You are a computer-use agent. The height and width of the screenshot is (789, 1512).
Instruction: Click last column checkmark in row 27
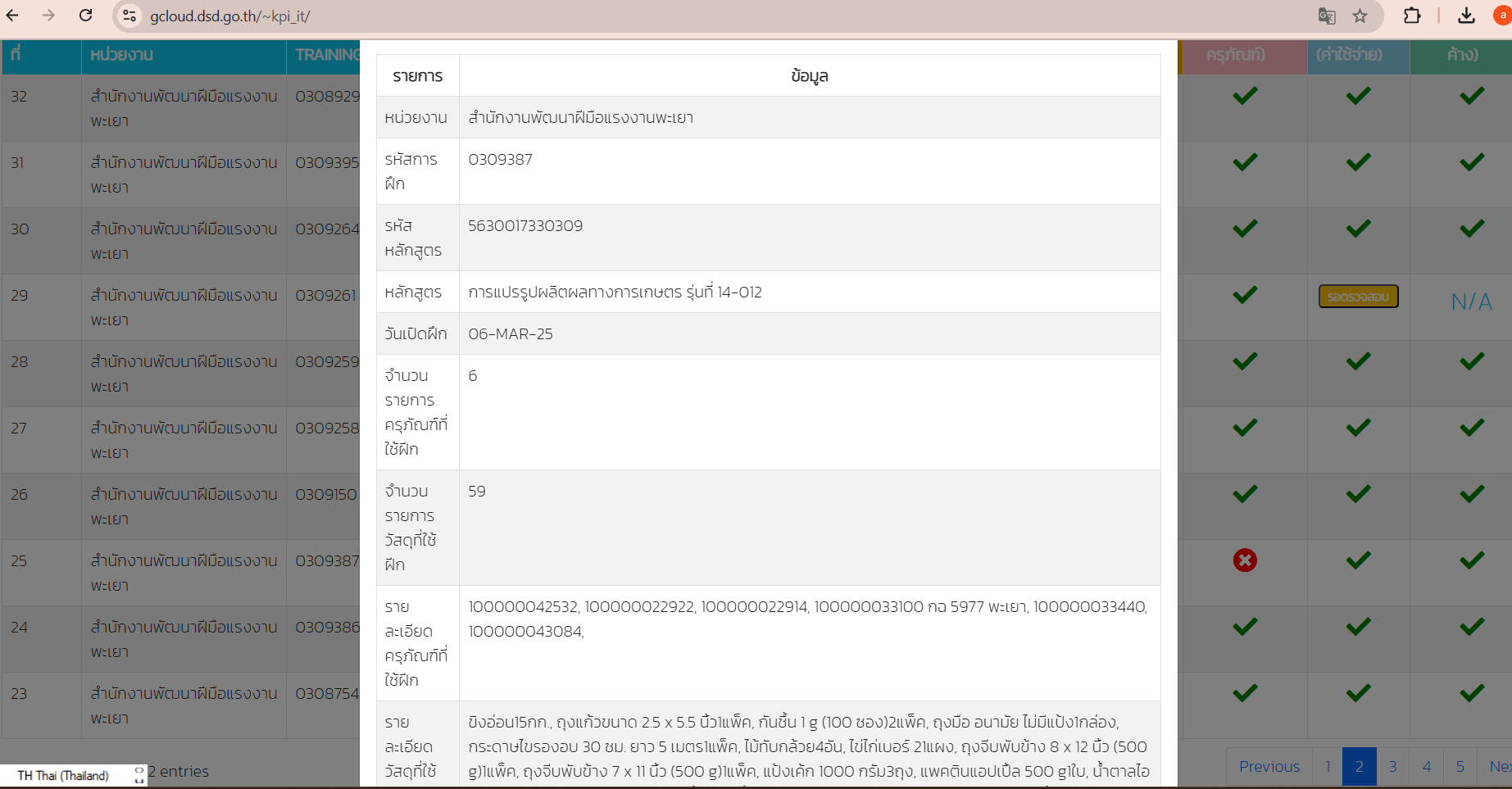(1472, 428)
